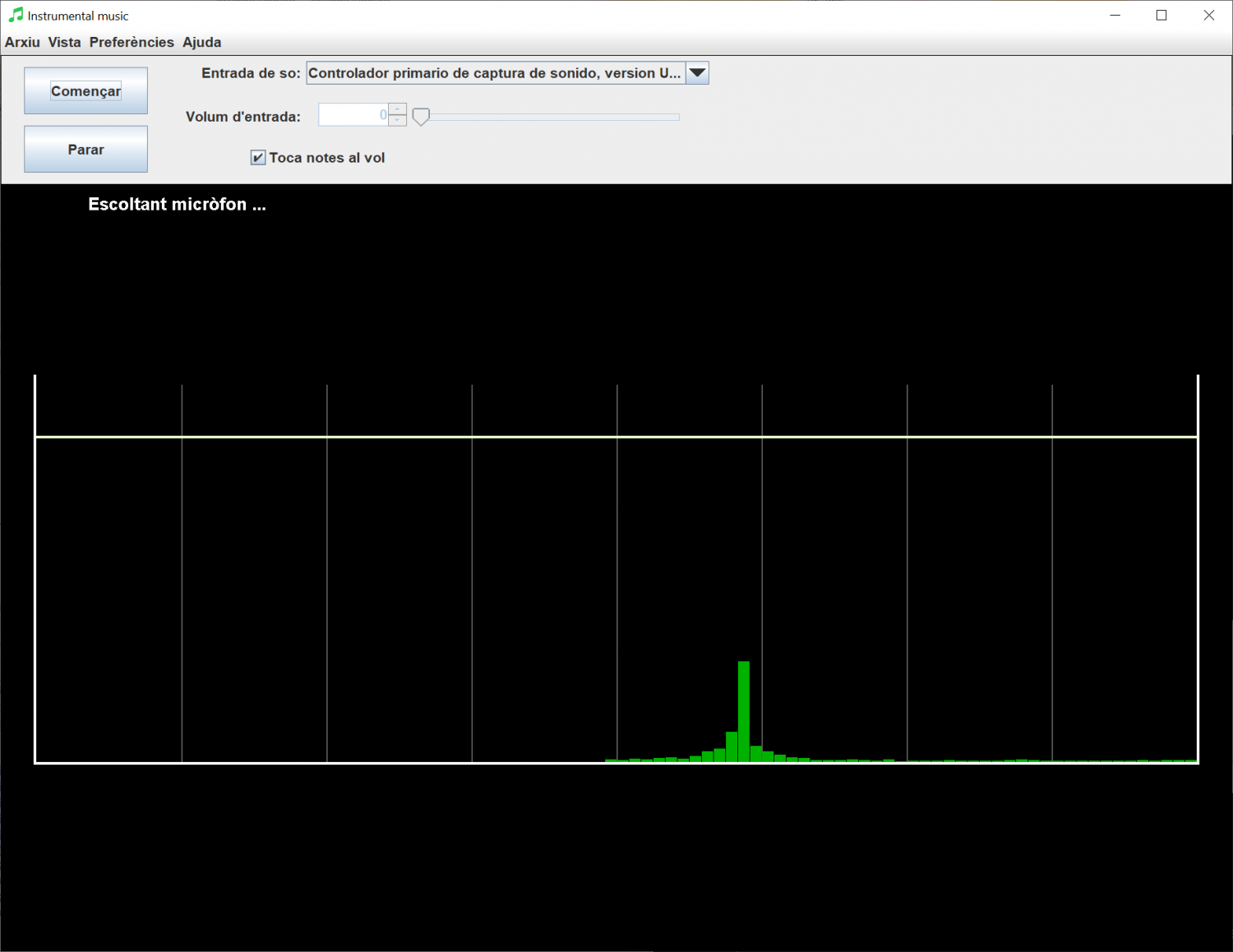Click the Volum d'entrada slider thumb
1233x952 pixels.
(x=421, y=117)
